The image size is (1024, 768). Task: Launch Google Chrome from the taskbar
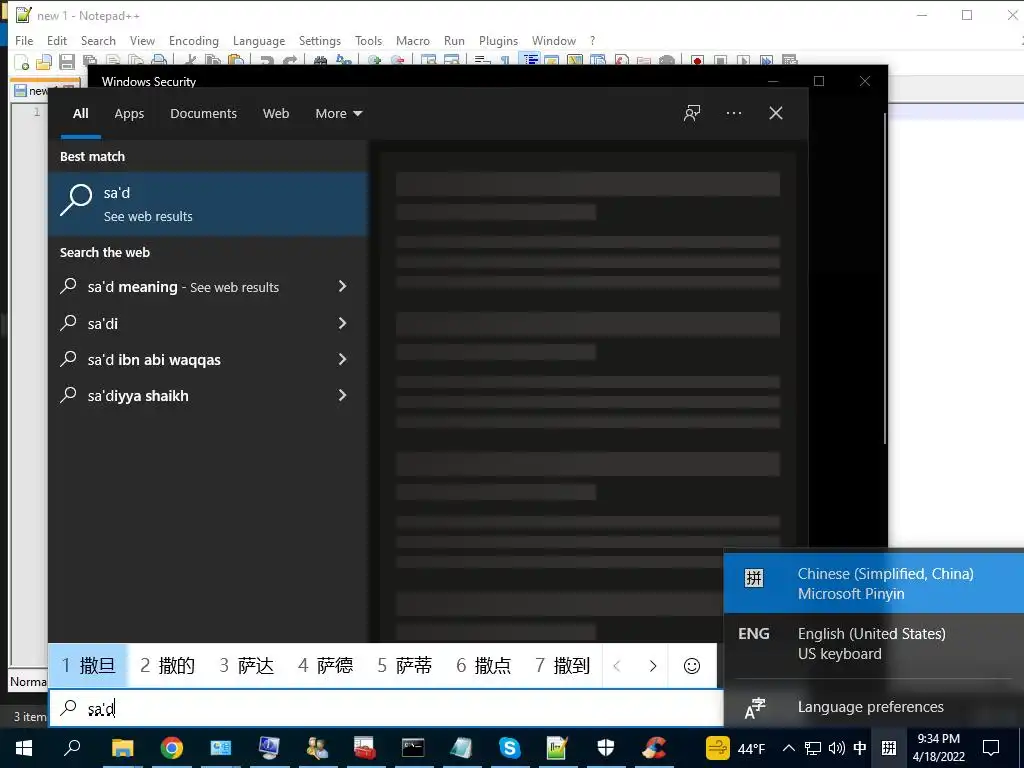(172, 748)
